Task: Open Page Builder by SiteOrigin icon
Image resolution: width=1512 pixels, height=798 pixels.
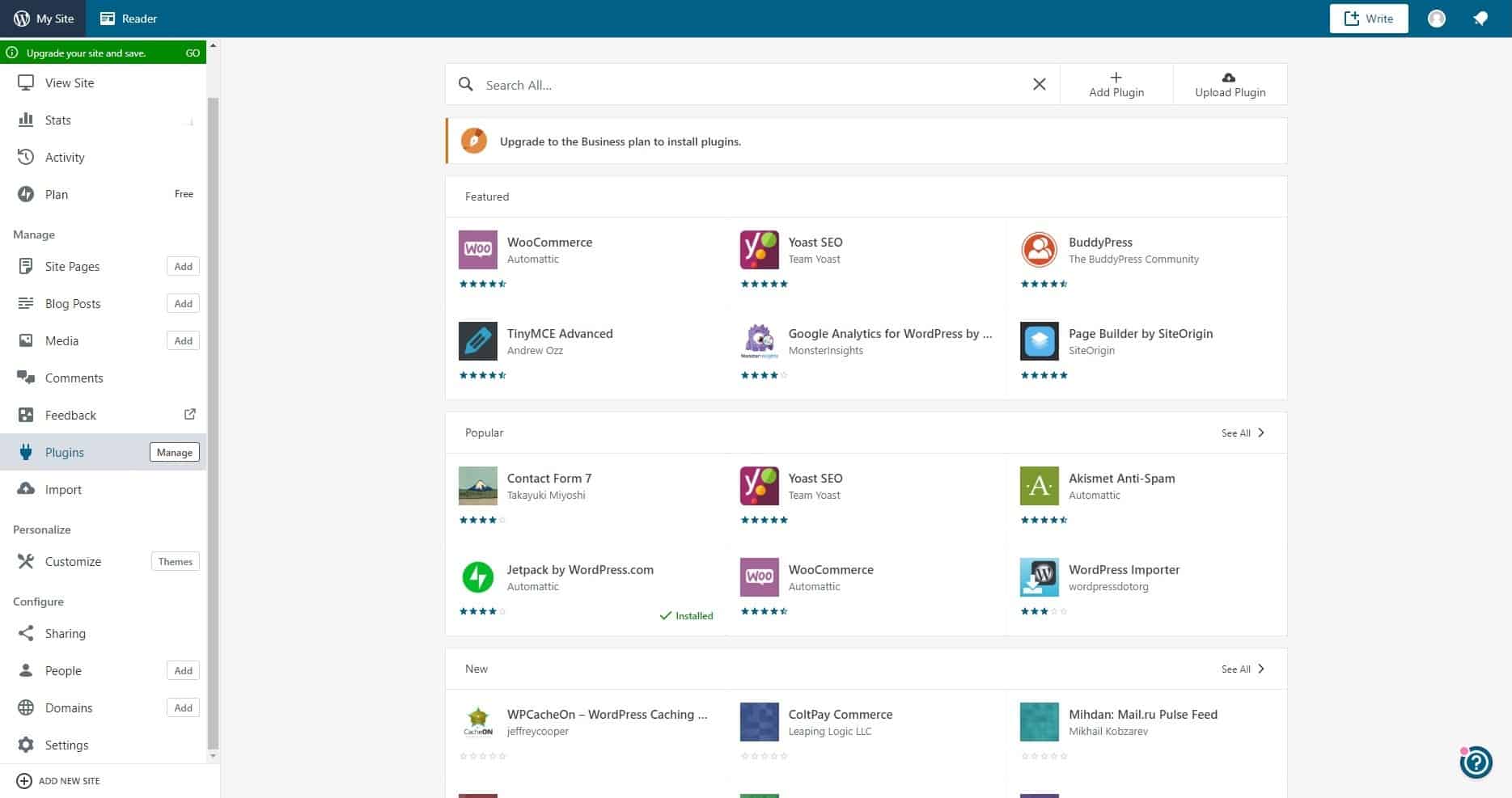Action: pyautogui.click(x=1040, y=341)
